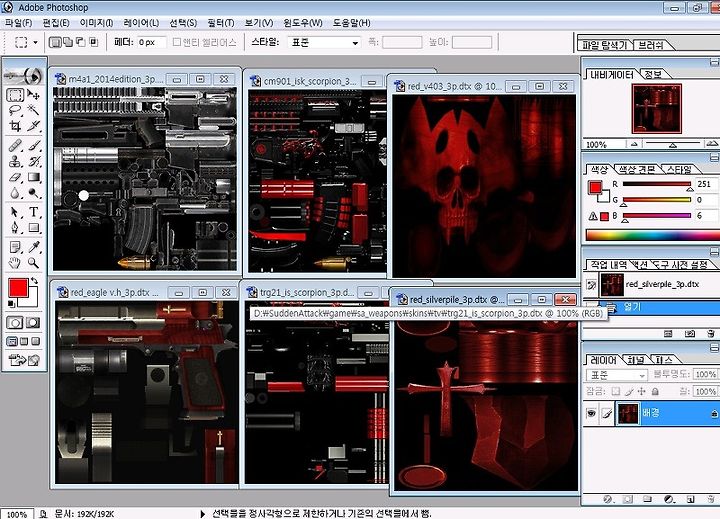Collapse the Color palette group

coord(714,158)
